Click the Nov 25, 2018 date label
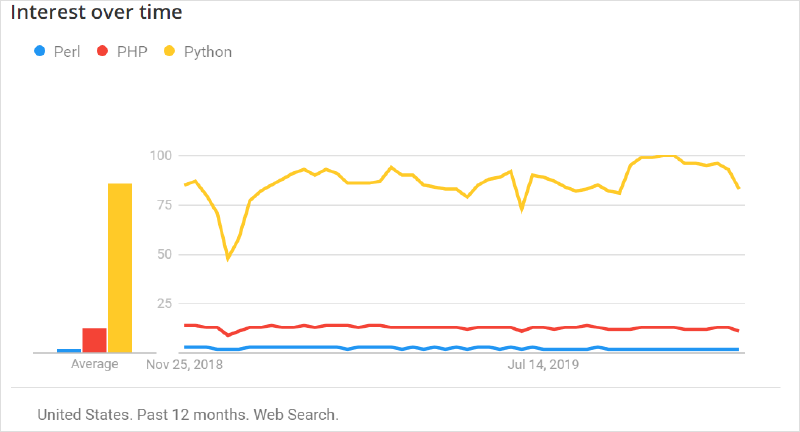 [x=185, y=364]
